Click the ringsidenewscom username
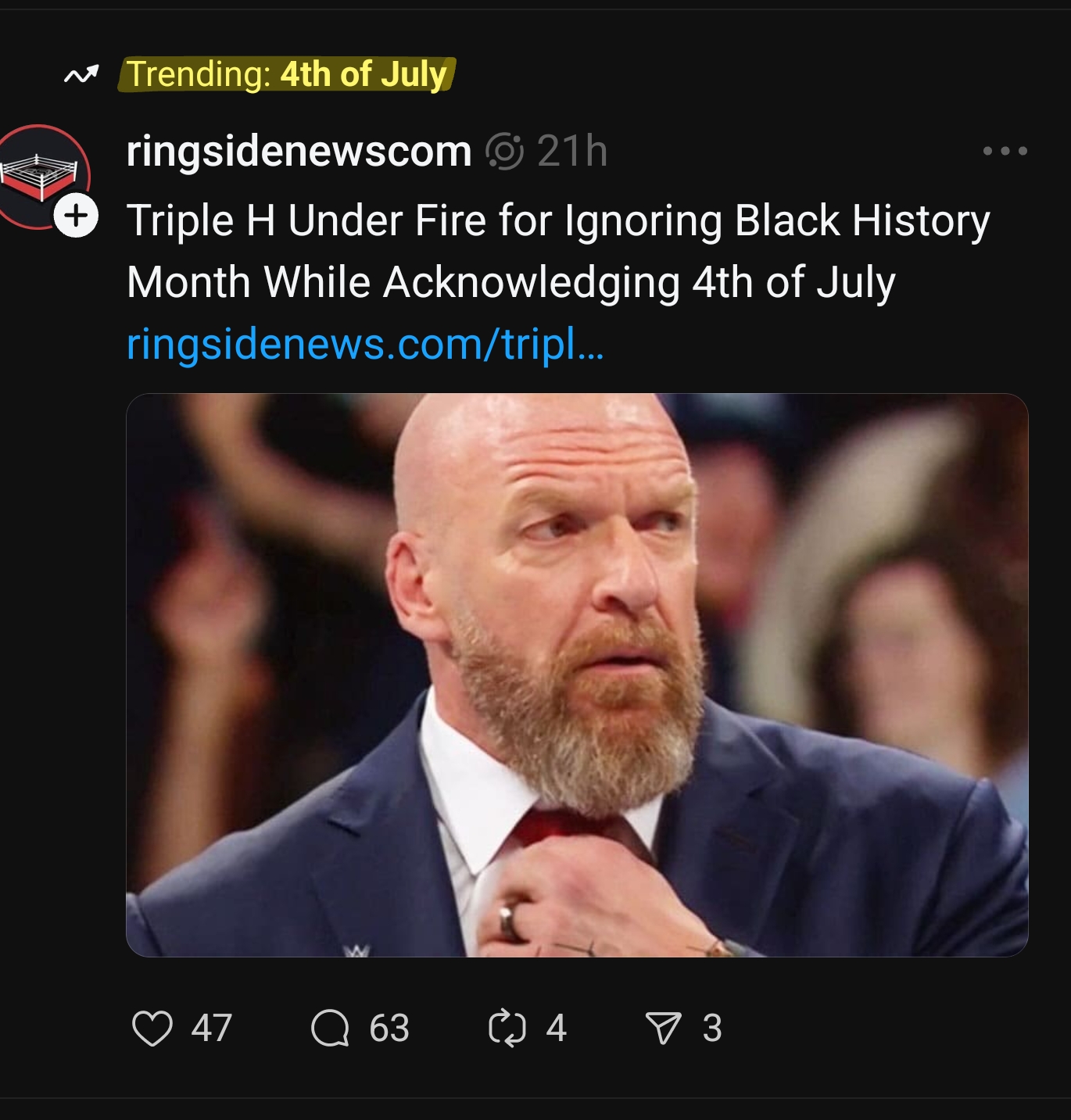Screen dimensions: 1071x1120 point(299,151)
